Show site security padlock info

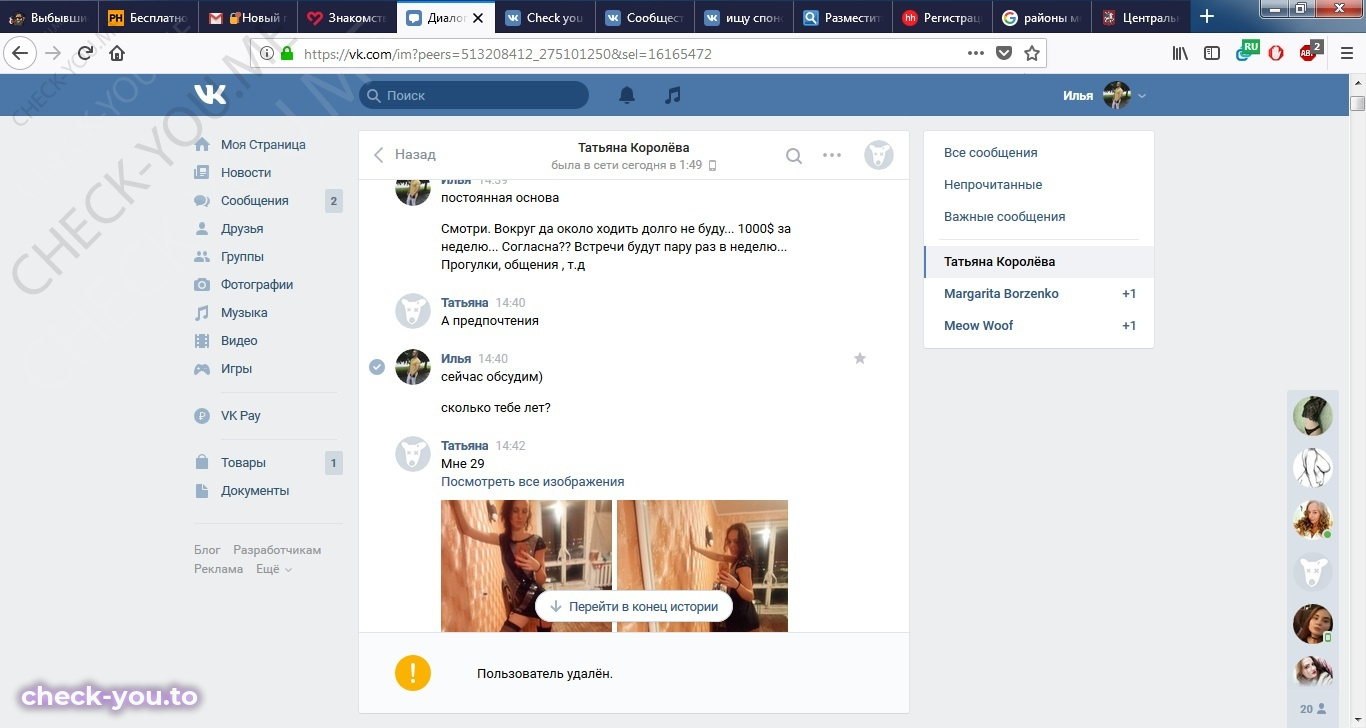point(287,53)
